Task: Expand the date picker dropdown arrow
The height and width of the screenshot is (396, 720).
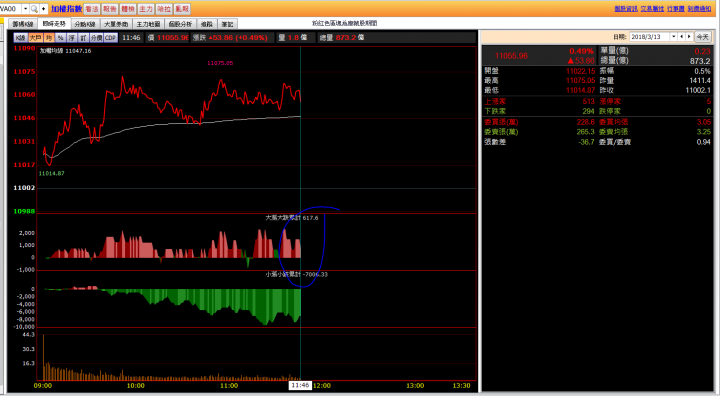Action: [x=674, y=37]
